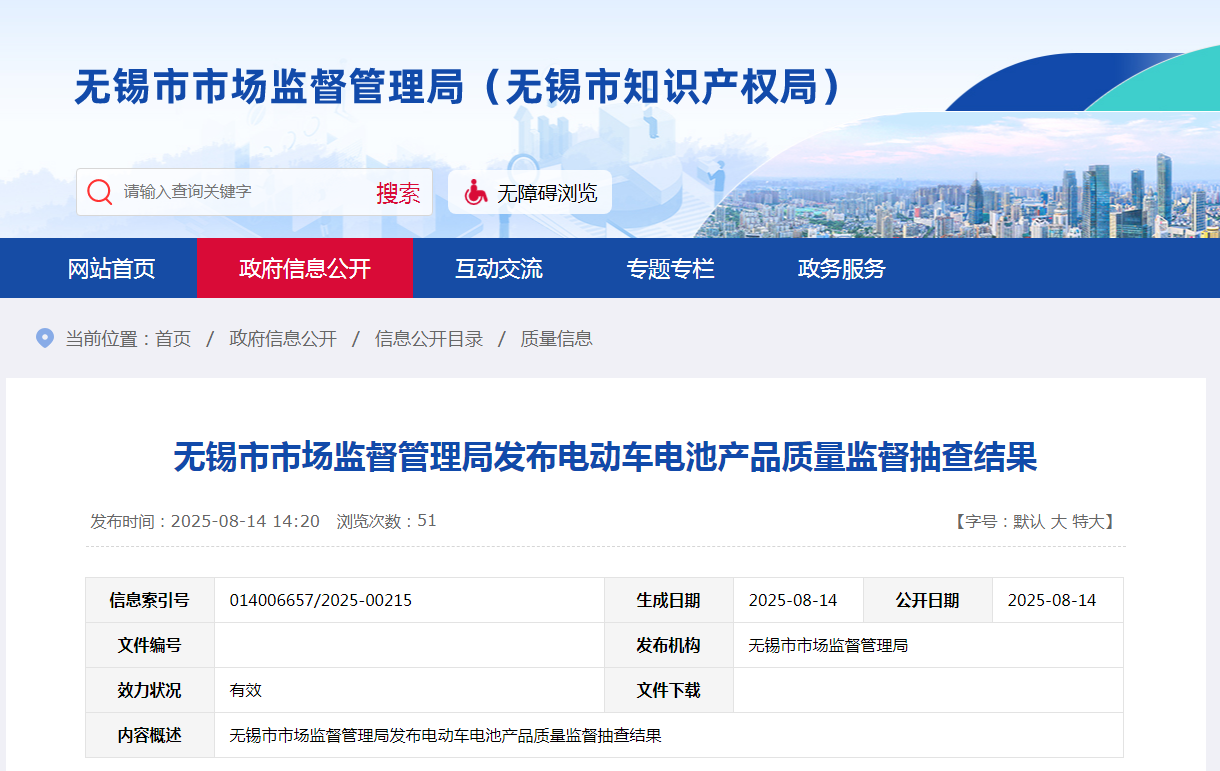Viewport: 1220px width, 771px height.
Task: Click the 公开日期 value 2025-08-14
Action: point(1052,601)
